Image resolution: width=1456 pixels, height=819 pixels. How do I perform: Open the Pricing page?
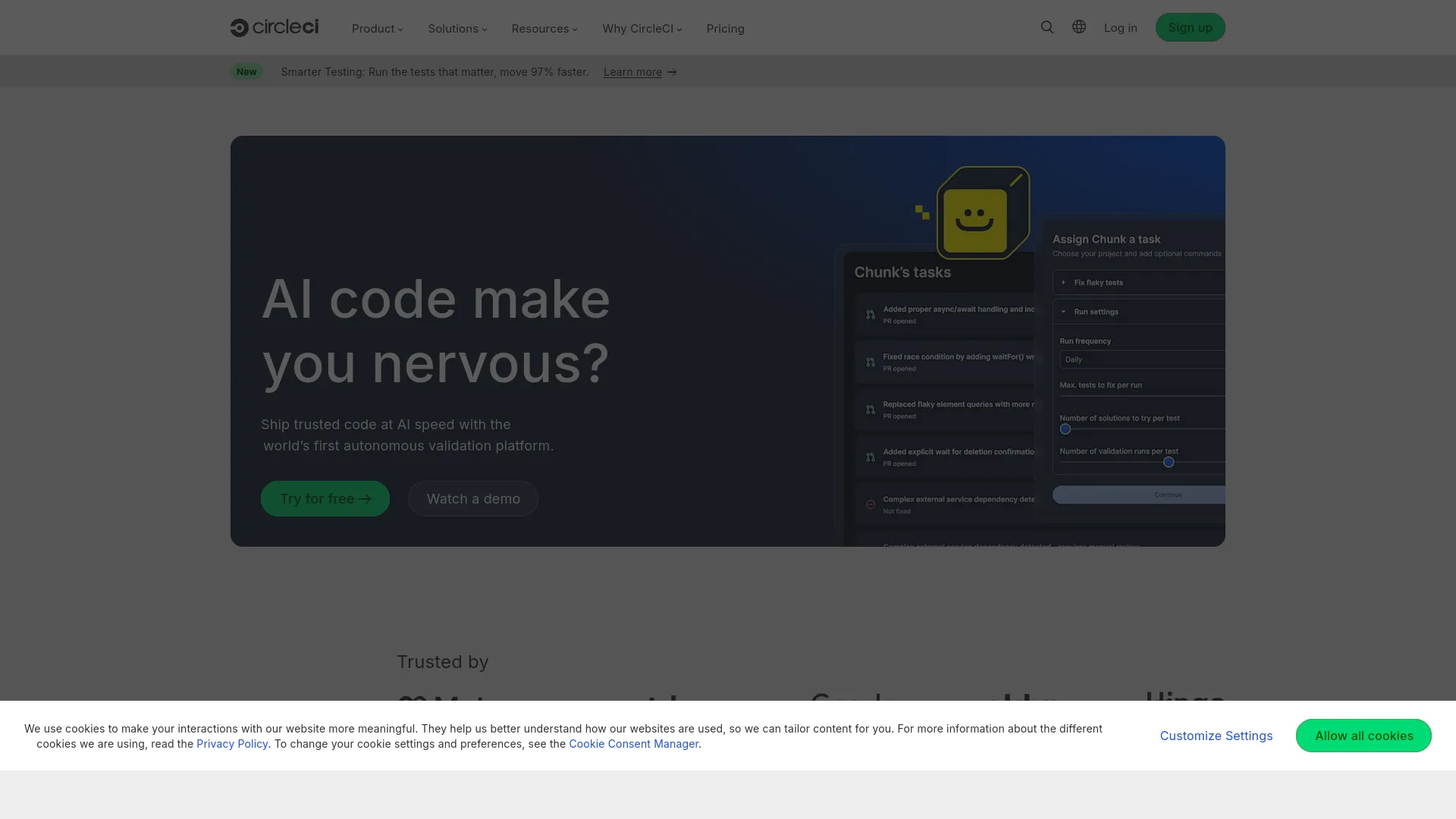(726, 29)
